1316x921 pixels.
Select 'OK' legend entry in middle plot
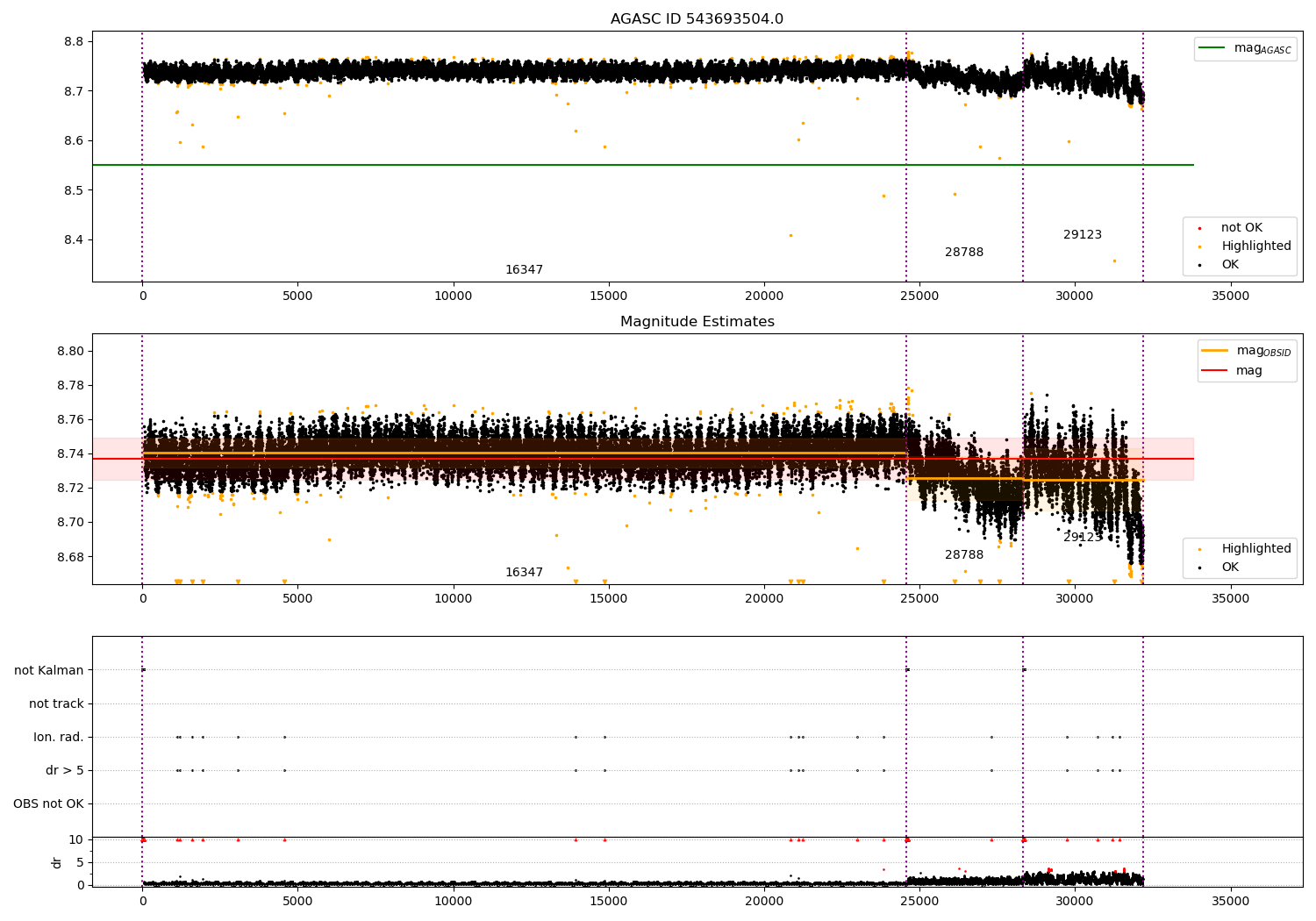pyautogui.click(x=1230, y=568)
